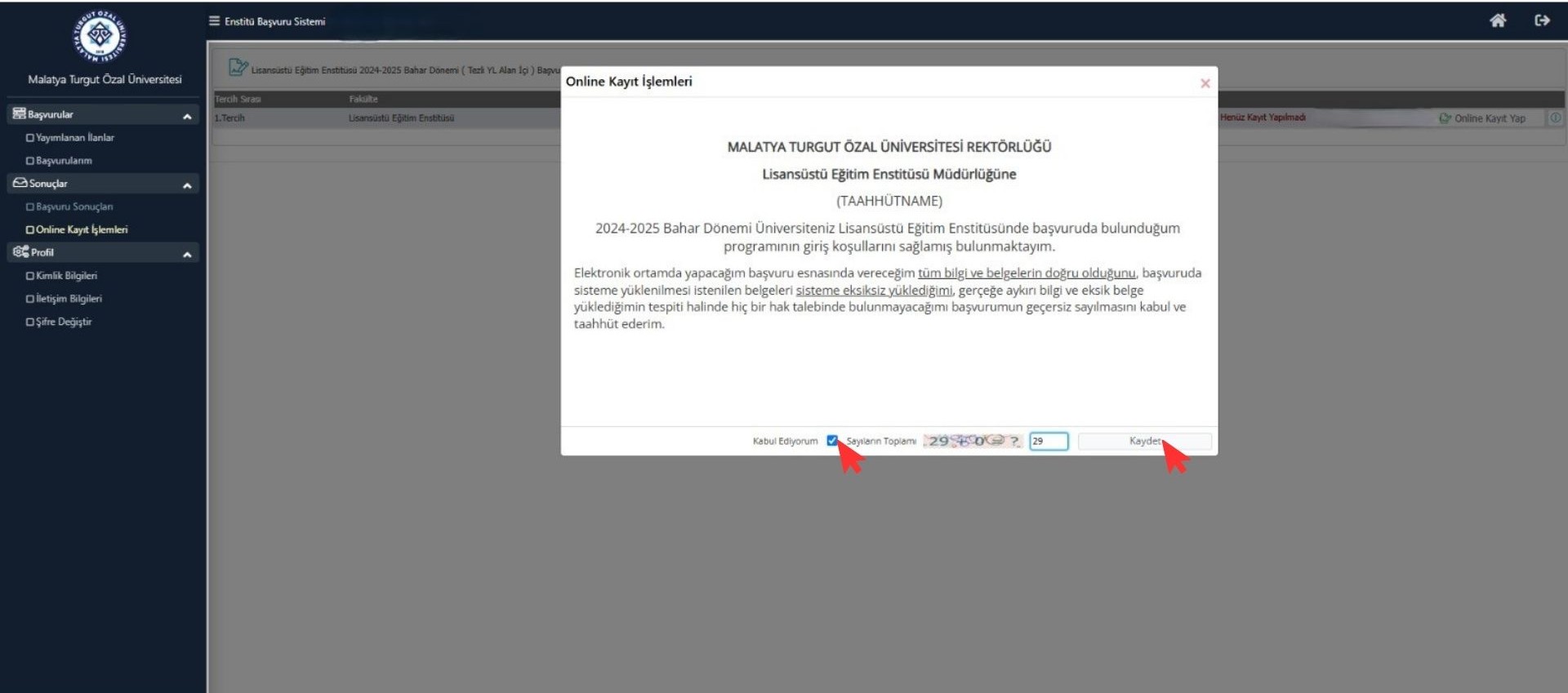Click the home icon in top bar
Image resolution: width=1568 pixels, height=693 pixels.
click(x=1497, y=20)
